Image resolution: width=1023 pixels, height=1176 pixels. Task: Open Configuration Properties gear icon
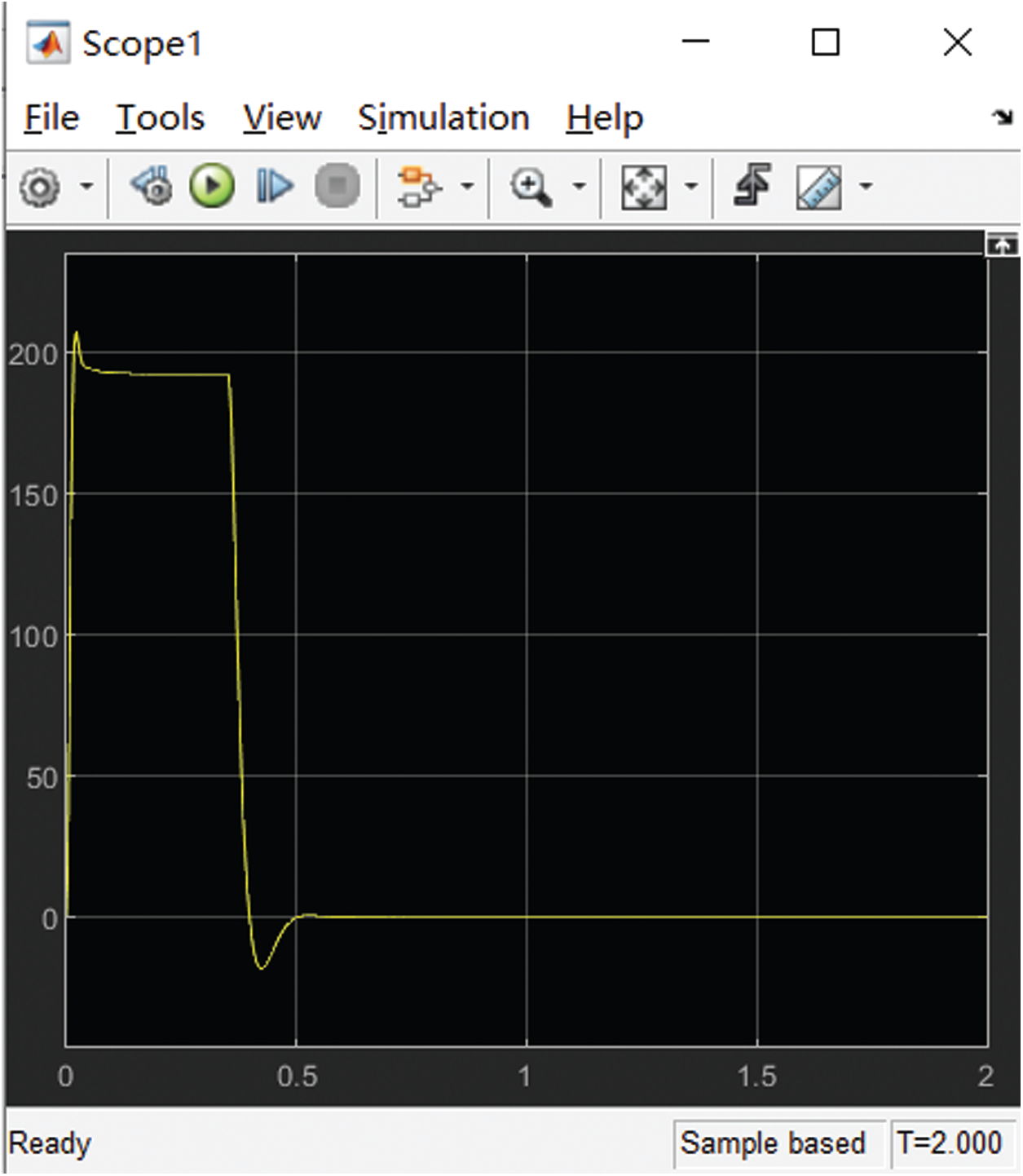(39, 188)
